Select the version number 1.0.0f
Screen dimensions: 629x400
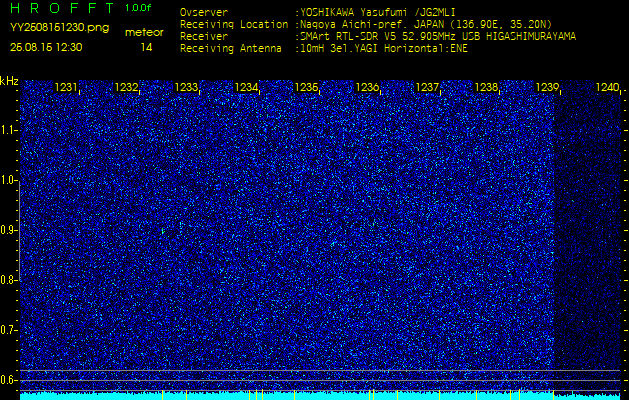pos(138,8)
